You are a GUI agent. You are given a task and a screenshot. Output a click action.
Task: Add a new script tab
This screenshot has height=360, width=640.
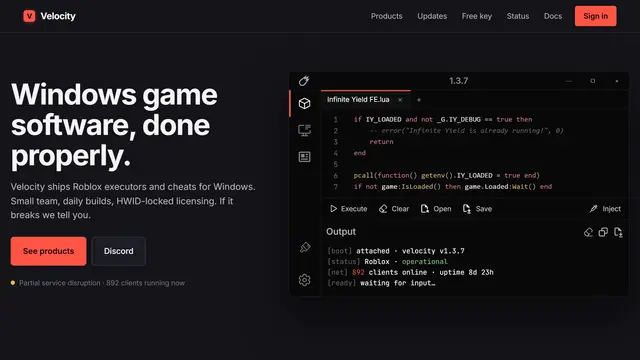tap(418, 100)
